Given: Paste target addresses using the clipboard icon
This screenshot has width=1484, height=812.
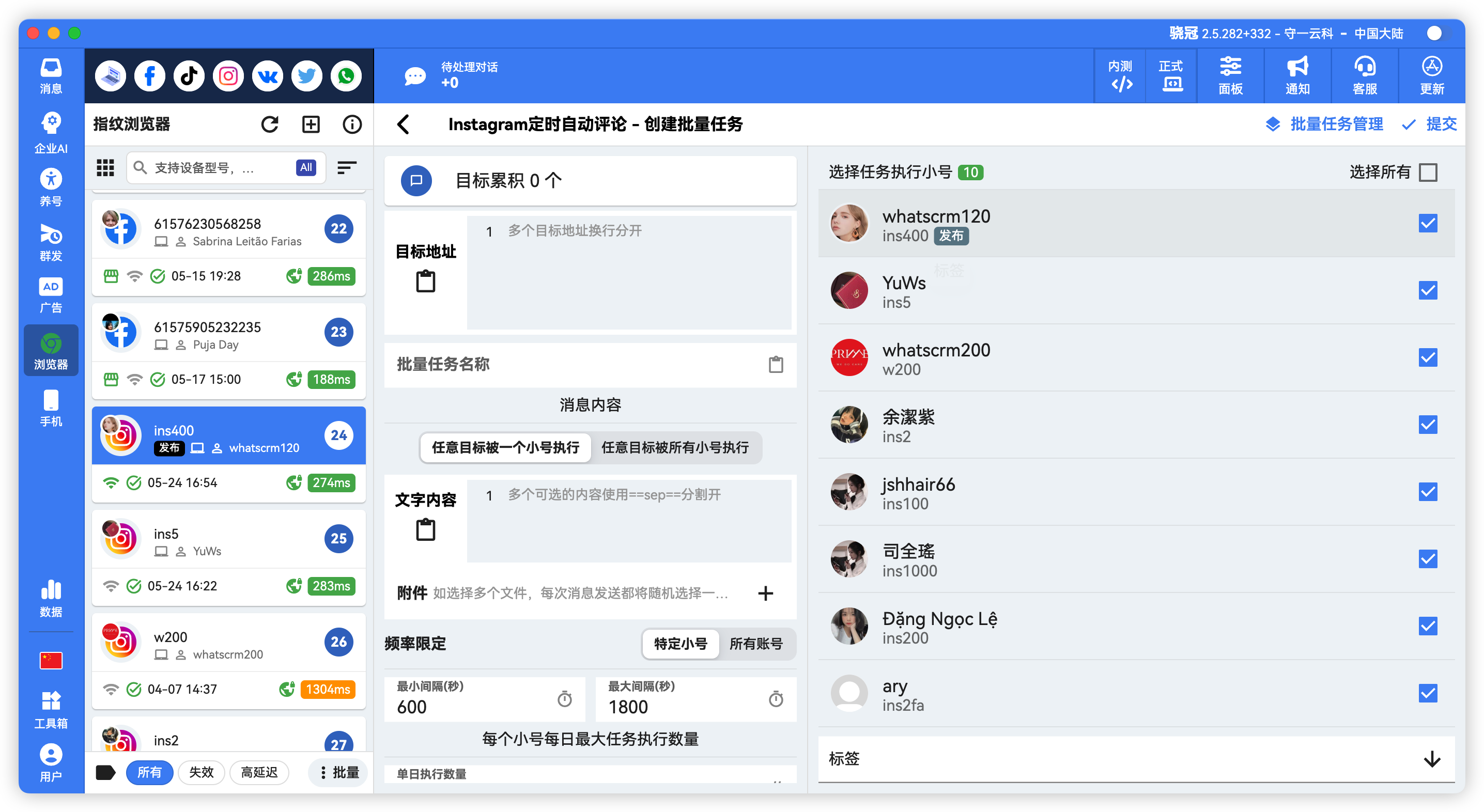Looking at the screenshot, I should click(x=425, y=282).
